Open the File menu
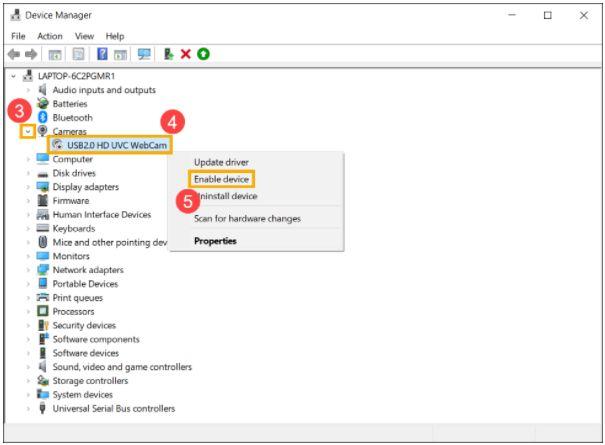Screen dimensions: 605x445 [x=18, y=36]
